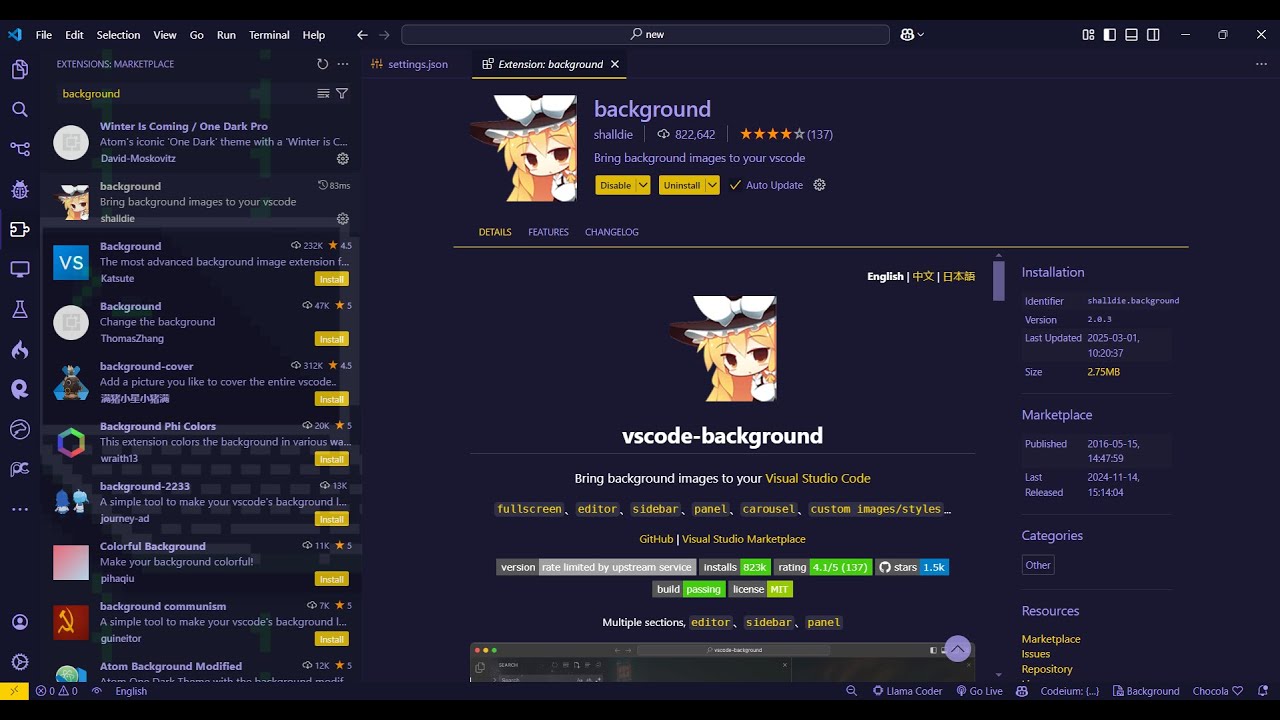Click the Disable button

[x=616, y=185]
